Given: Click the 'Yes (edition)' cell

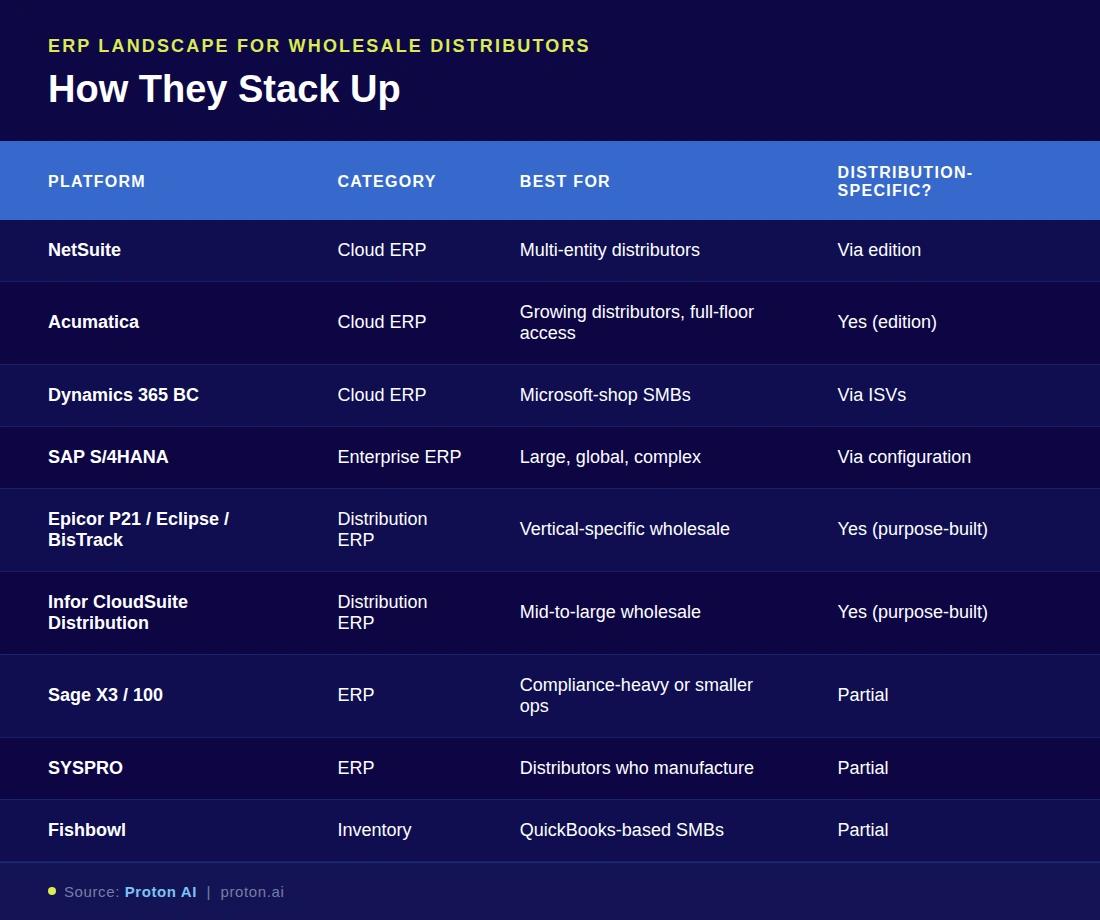Looking at the screenshot, I should pos(887,322).
